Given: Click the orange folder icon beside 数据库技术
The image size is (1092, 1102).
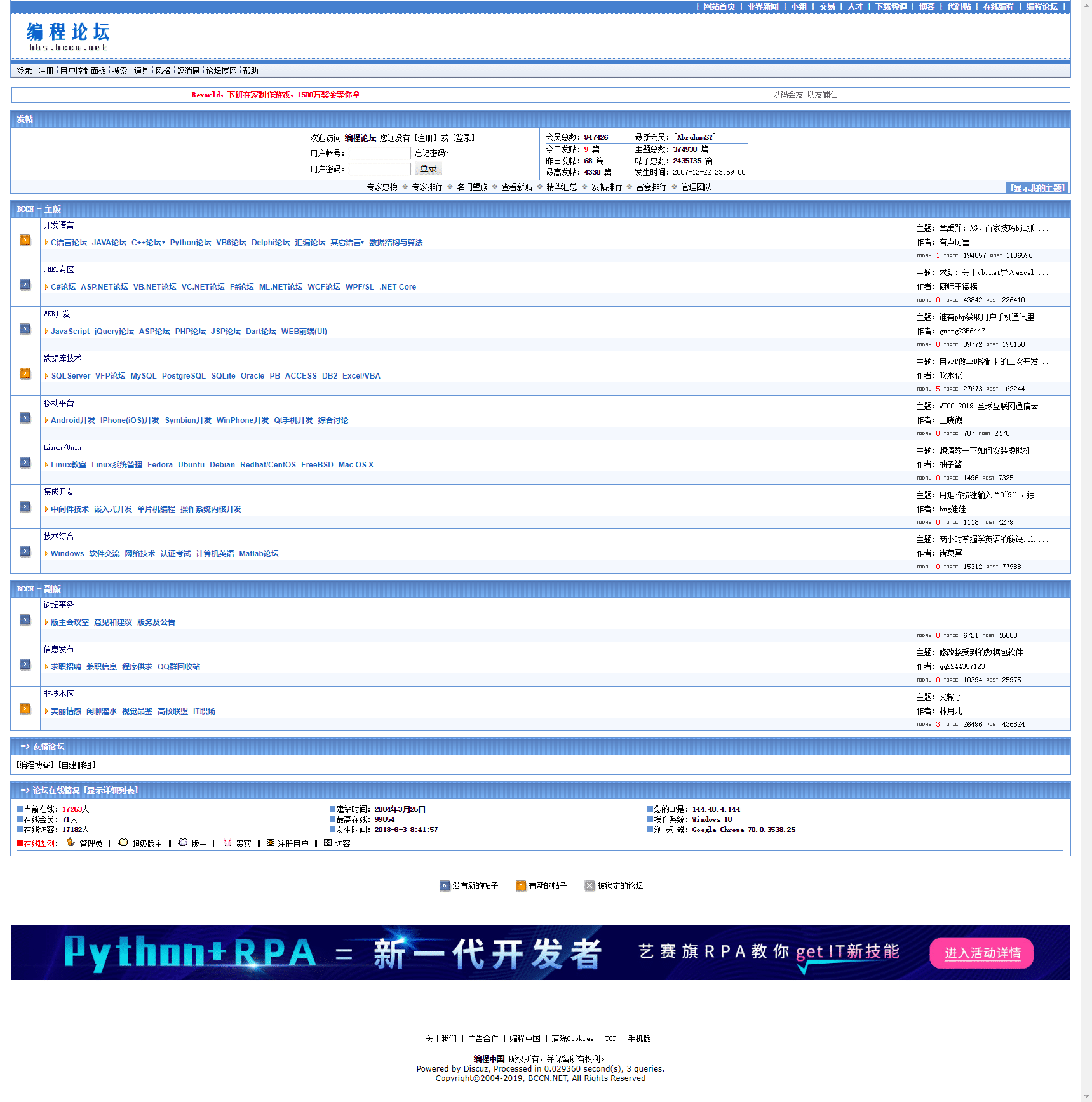Looking at the screenshot, I should (x=25, y=373).
